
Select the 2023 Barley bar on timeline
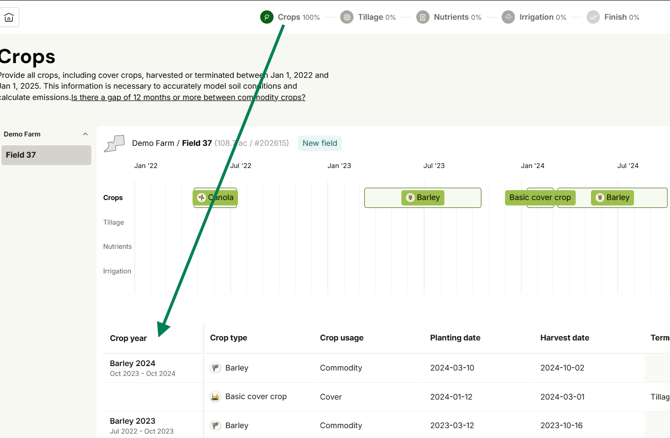422,198
